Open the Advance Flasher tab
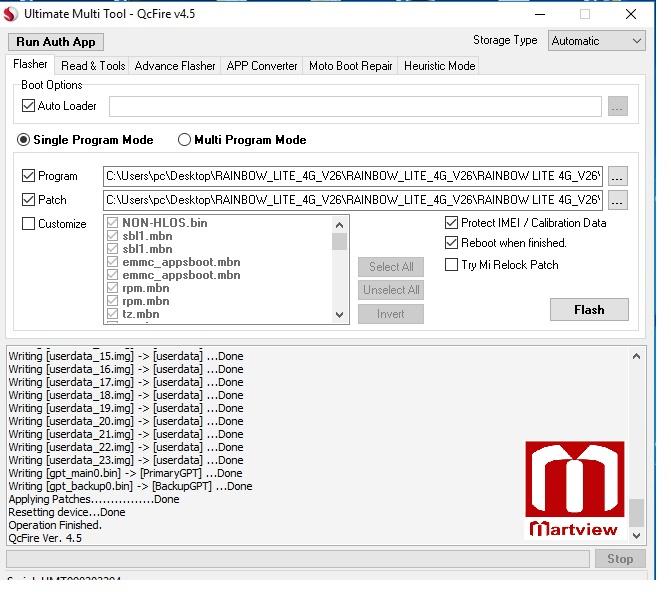The width and height of the screenshot is (671, 599). 175,66
